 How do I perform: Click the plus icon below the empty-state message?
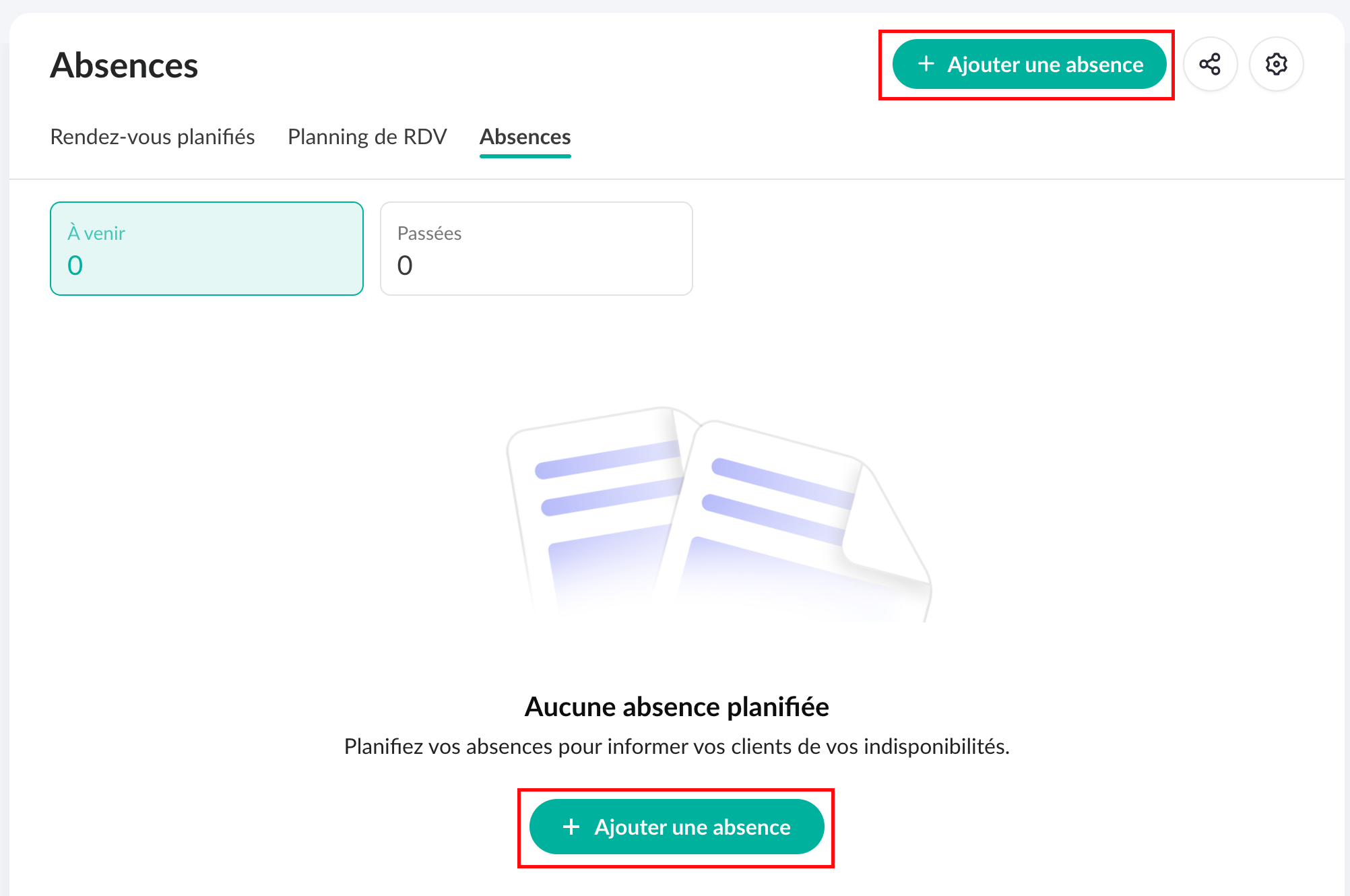pos(571,827)
